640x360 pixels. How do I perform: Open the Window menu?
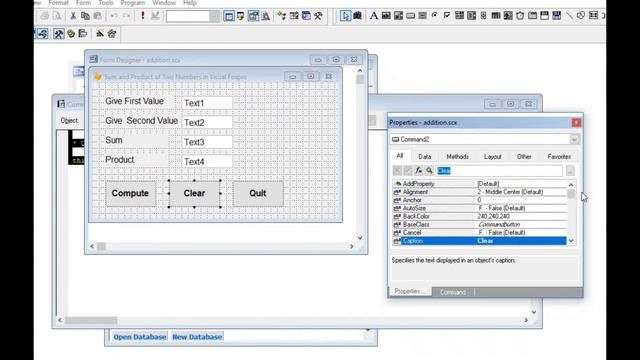164,3
